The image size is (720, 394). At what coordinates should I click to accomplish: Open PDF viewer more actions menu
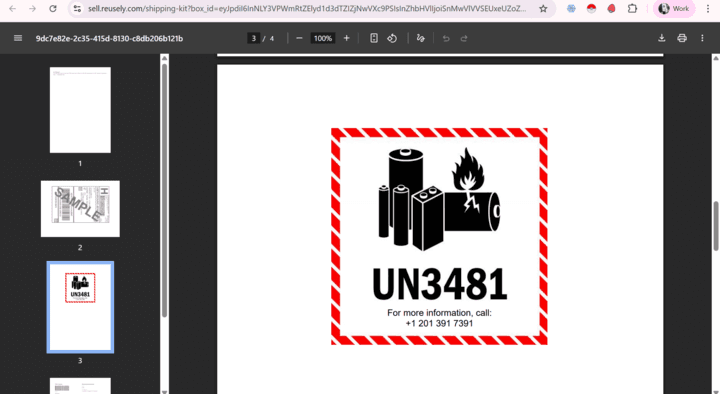[x=702, y=38]
